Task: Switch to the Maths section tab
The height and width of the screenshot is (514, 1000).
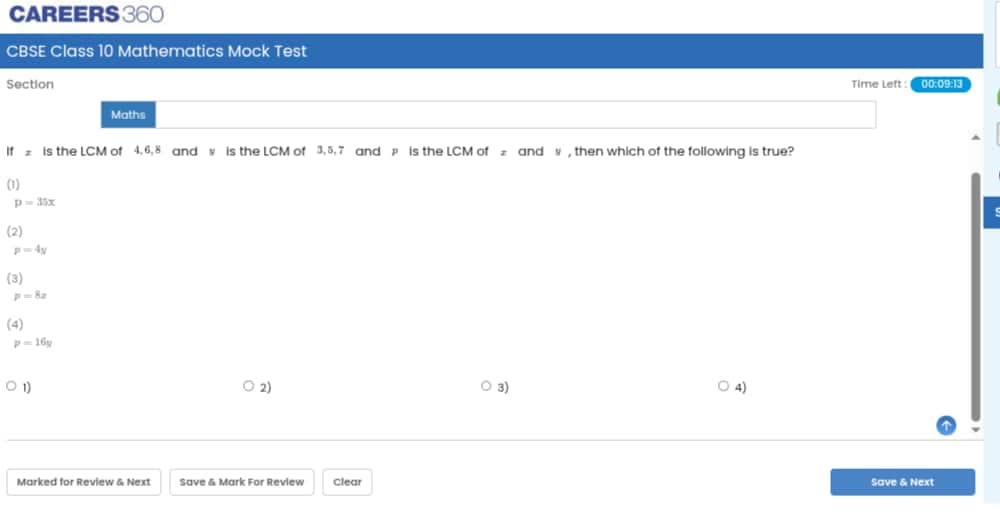Action: click(x=128, y=115)
